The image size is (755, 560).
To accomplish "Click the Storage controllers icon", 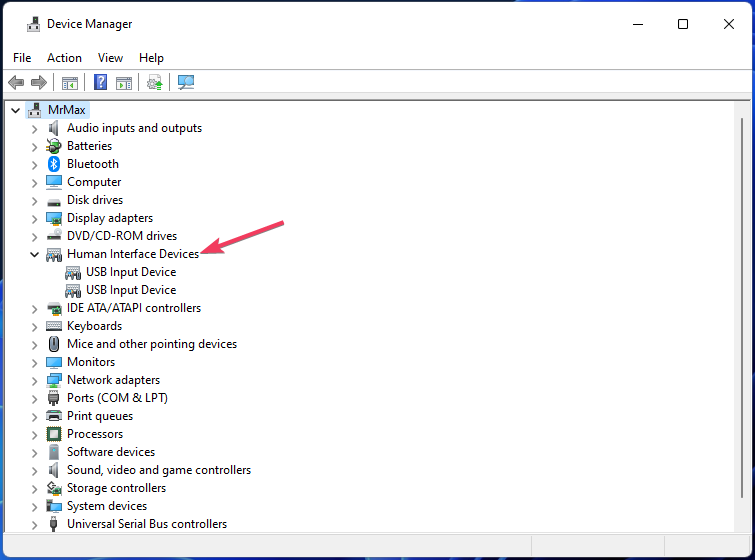I will [53, 488].
